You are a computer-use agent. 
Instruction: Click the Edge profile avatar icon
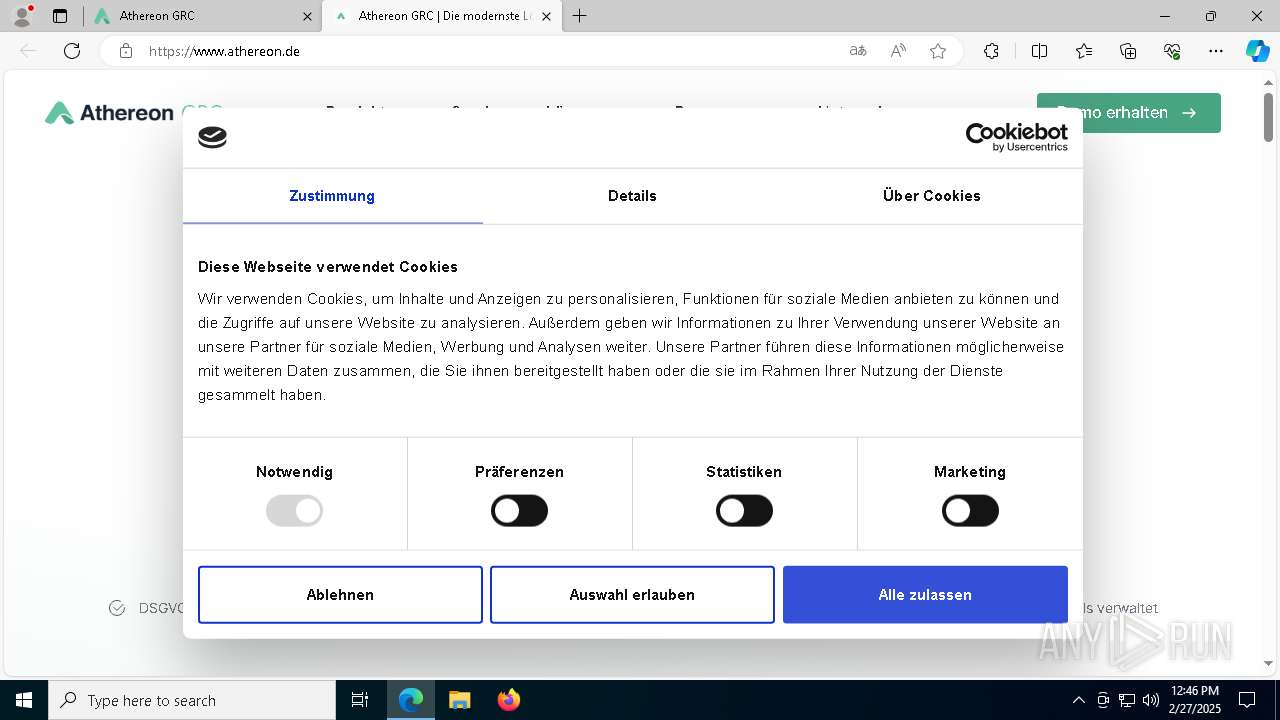[22, 16]
